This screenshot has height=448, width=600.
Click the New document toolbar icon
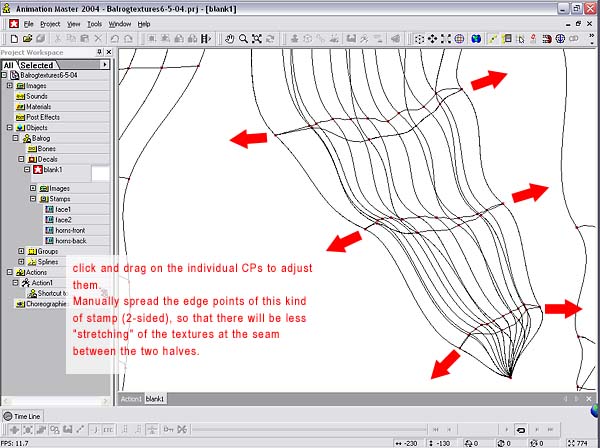point(13,39)
